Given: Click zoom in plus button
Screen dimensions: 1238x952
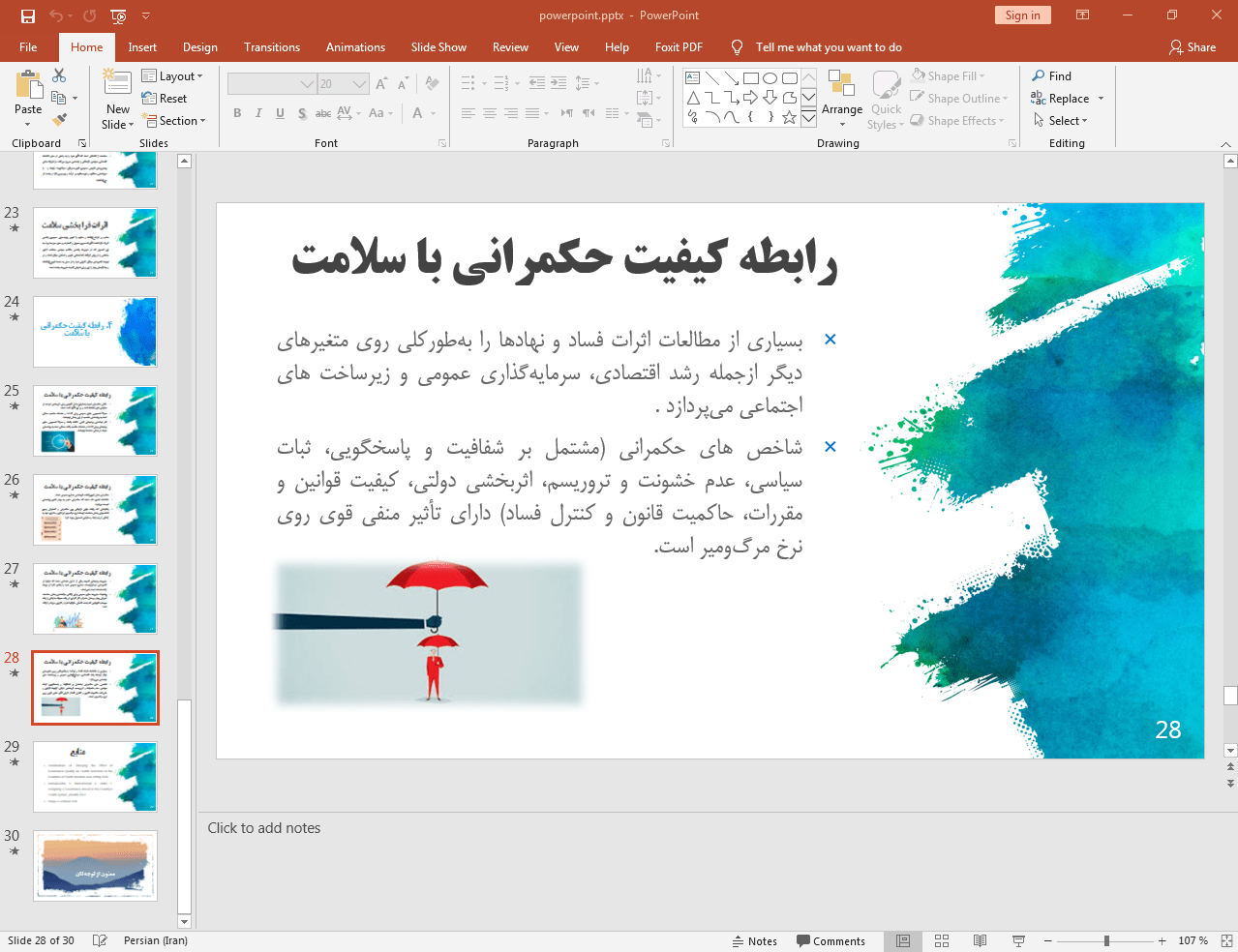Looking at the screenshot, I should [1162, 940].
